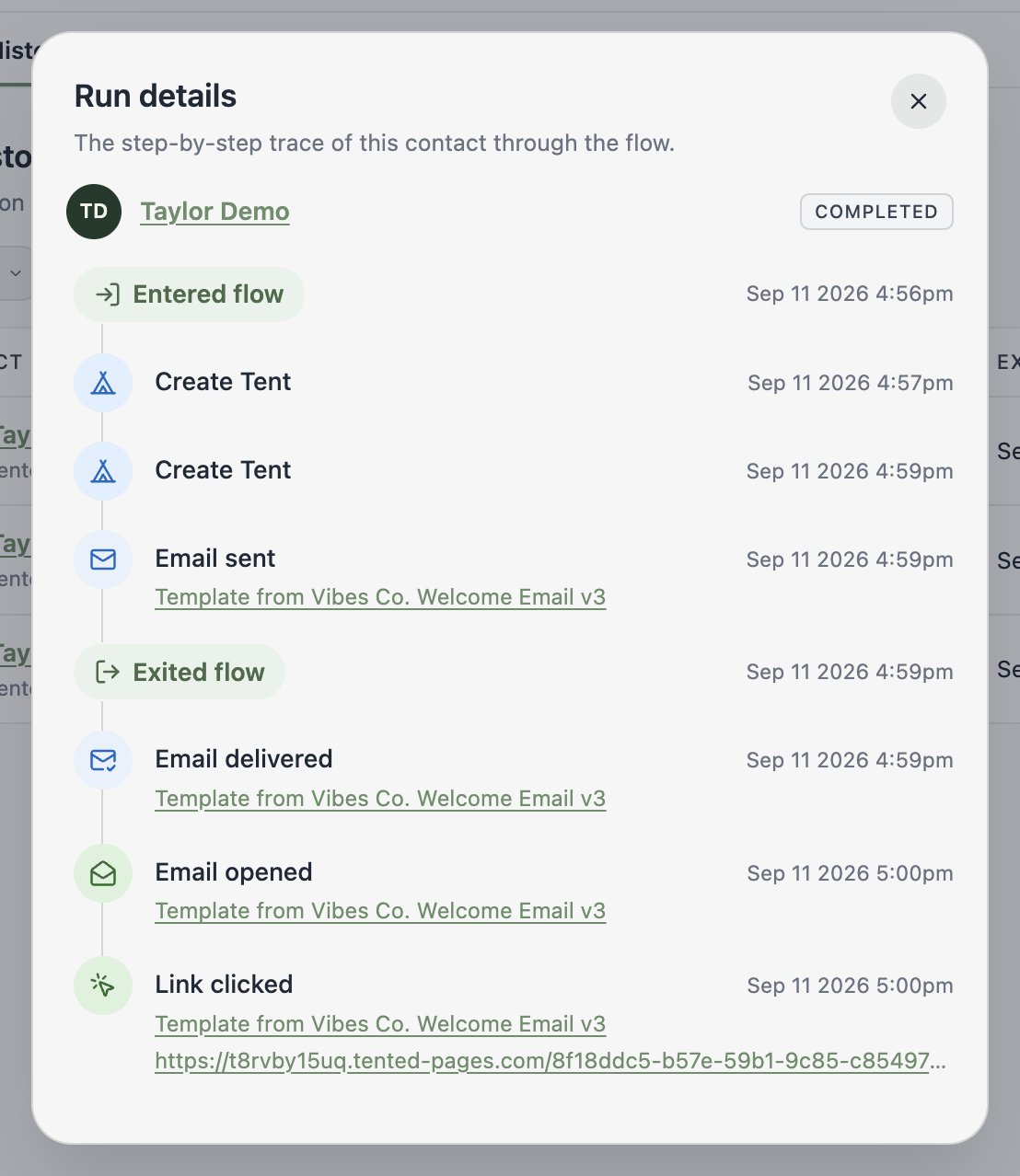The width and height of the screenshot is (1020, 1176).
Task: Open template link under Email opened
Action: coord(380,911)
